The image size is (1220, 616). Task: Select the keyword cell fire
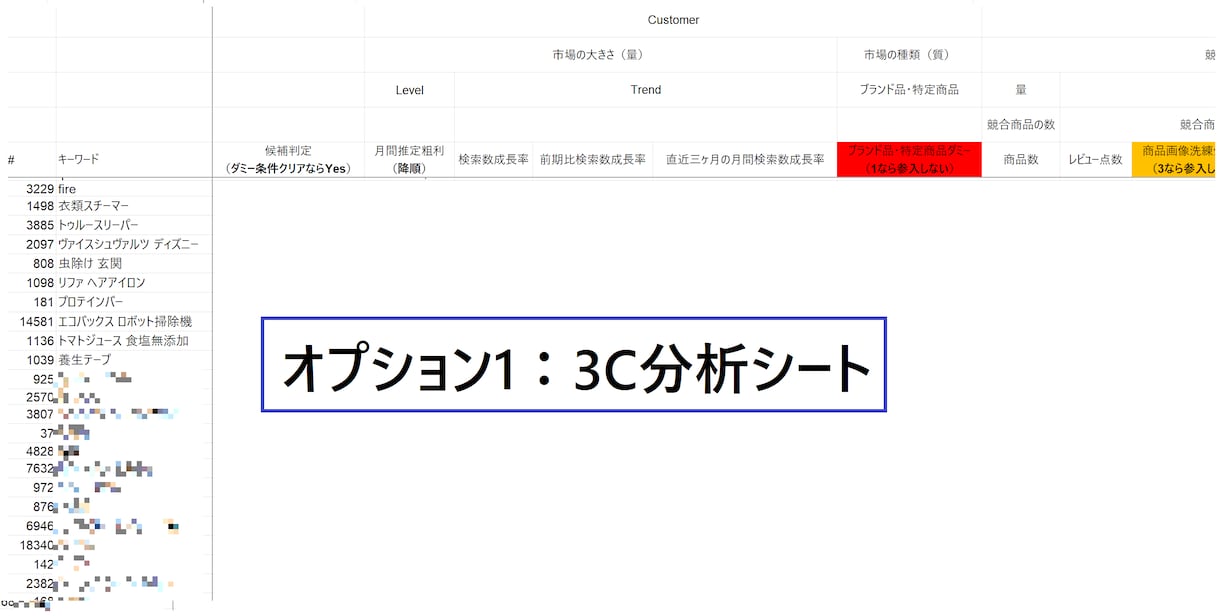click(x=134, y=189)
